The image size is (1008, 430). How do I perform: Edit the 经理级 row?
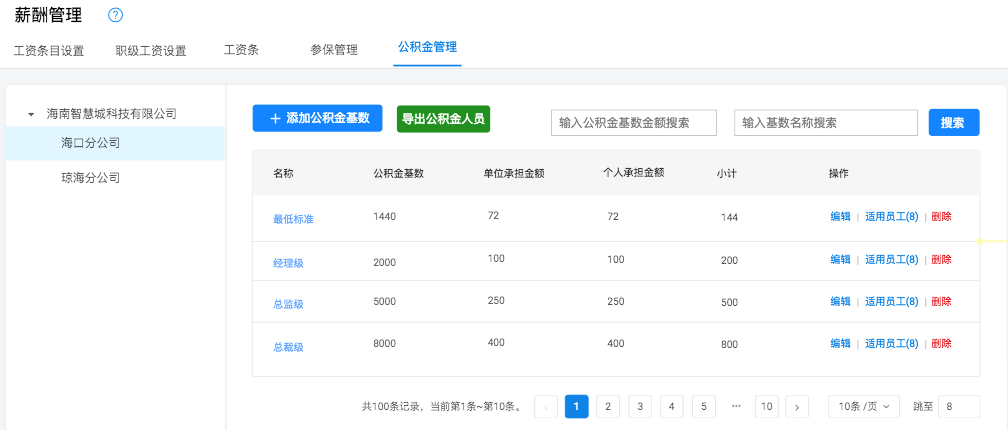pos(840,260)
